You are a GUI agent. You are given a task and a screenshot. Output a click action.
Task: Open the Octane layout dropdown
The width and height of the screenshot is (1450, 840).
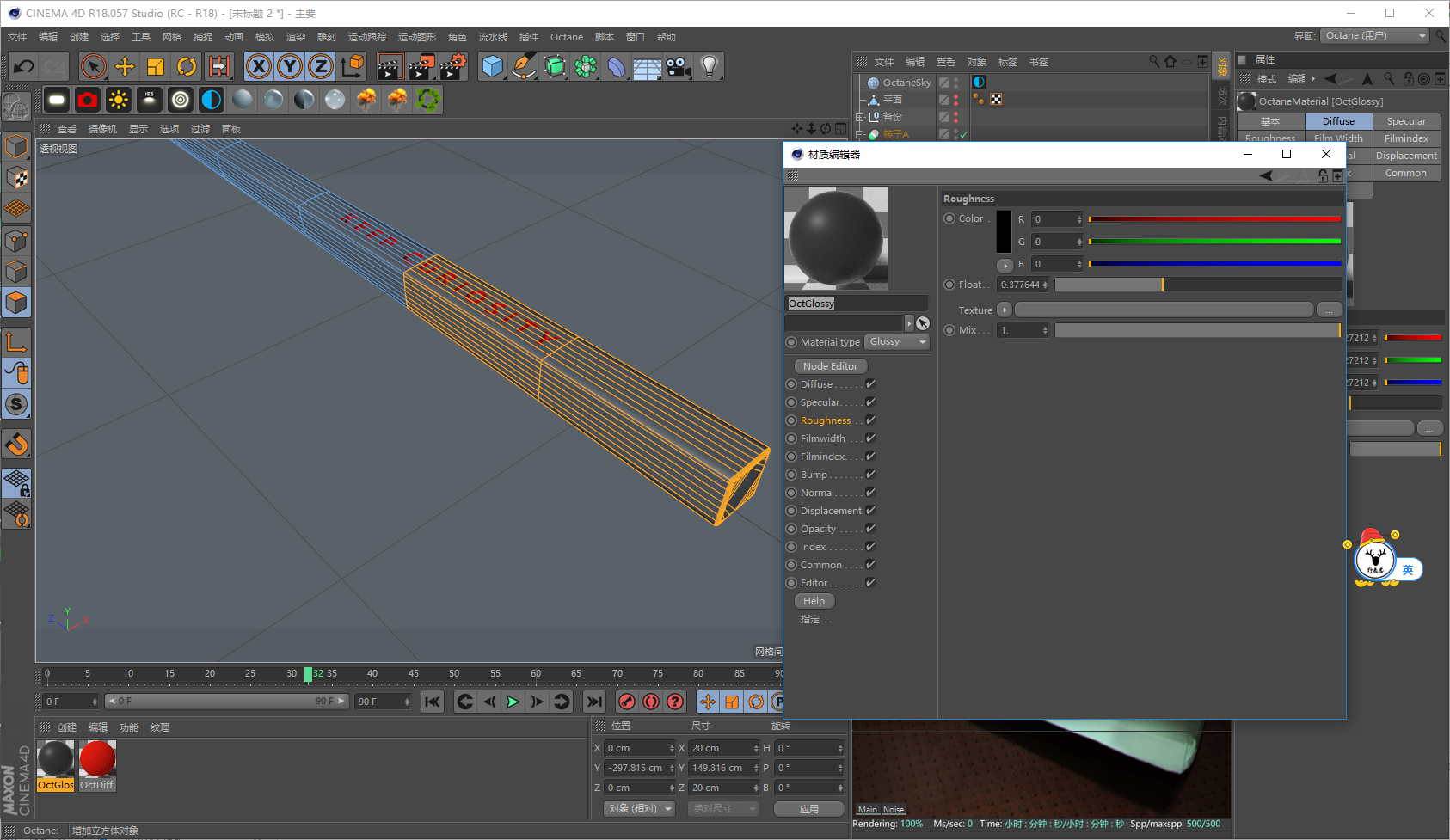coord(1374,36)
